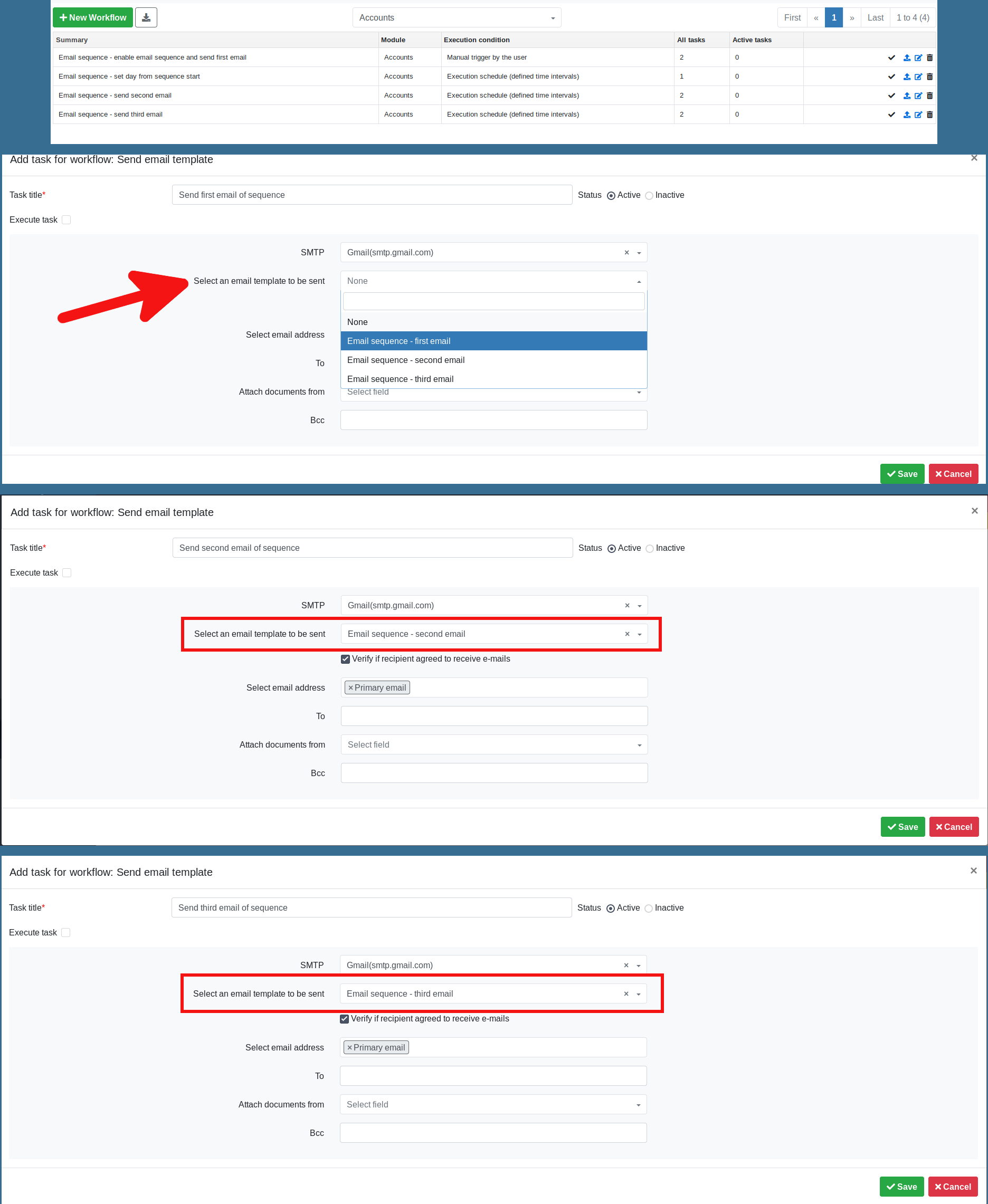Remove 'Primary email' tag in third email dialog
The width and height of the screenshot is (988, 1204).
pos(349,1047)
